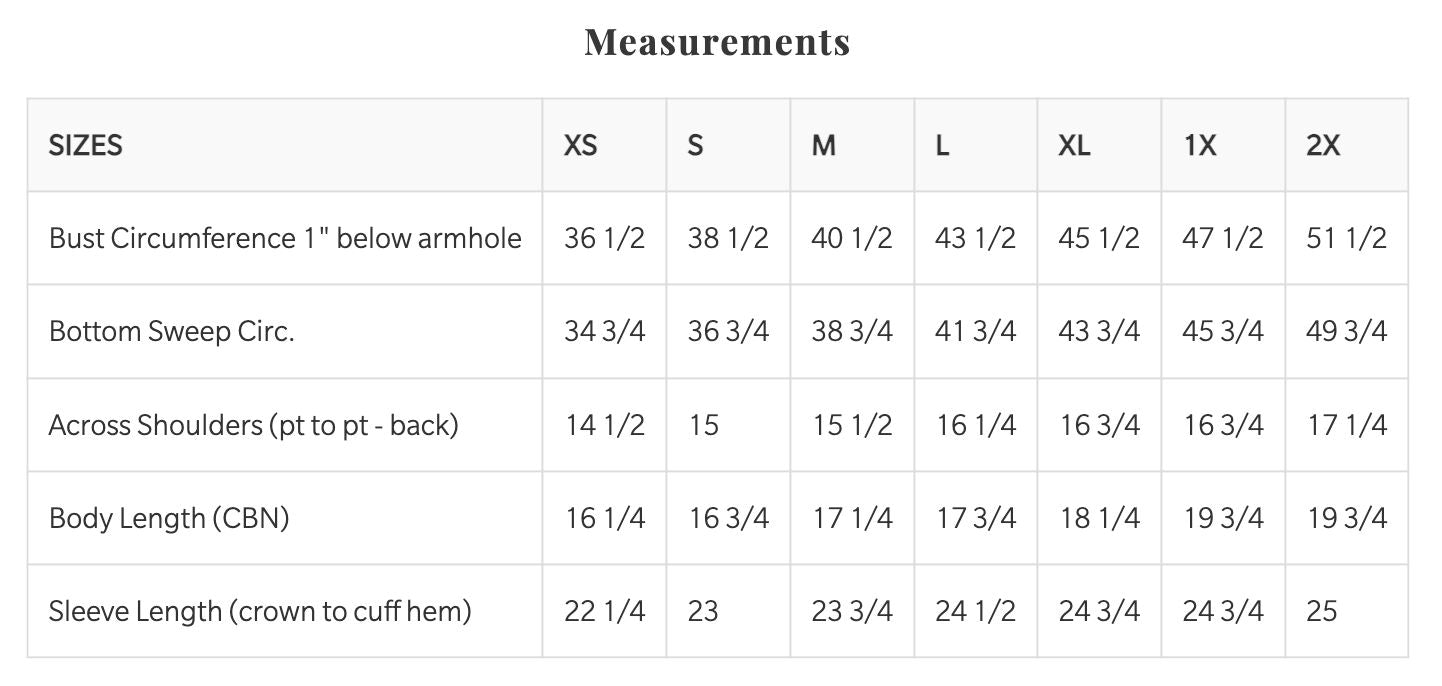Select the S shoulders value 15
Screen dimensions: 1442x686
[x=704, y=425]
